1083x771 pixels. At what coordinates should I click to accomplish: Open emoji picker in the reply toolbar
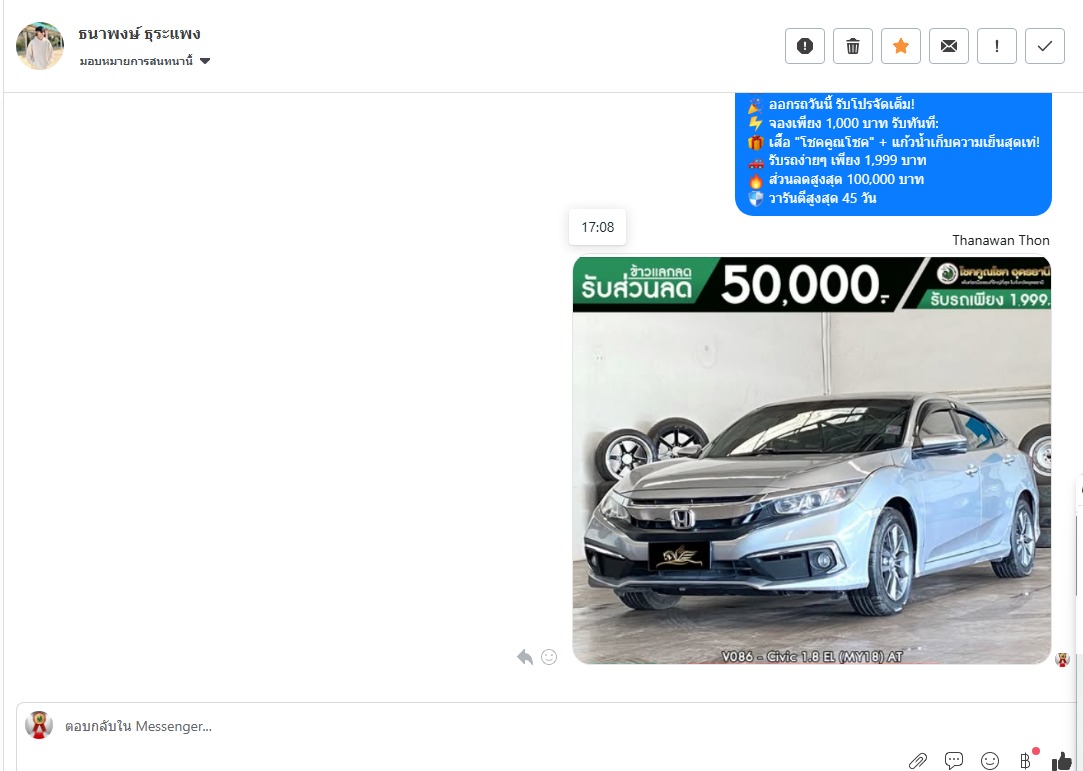[990, 761]
